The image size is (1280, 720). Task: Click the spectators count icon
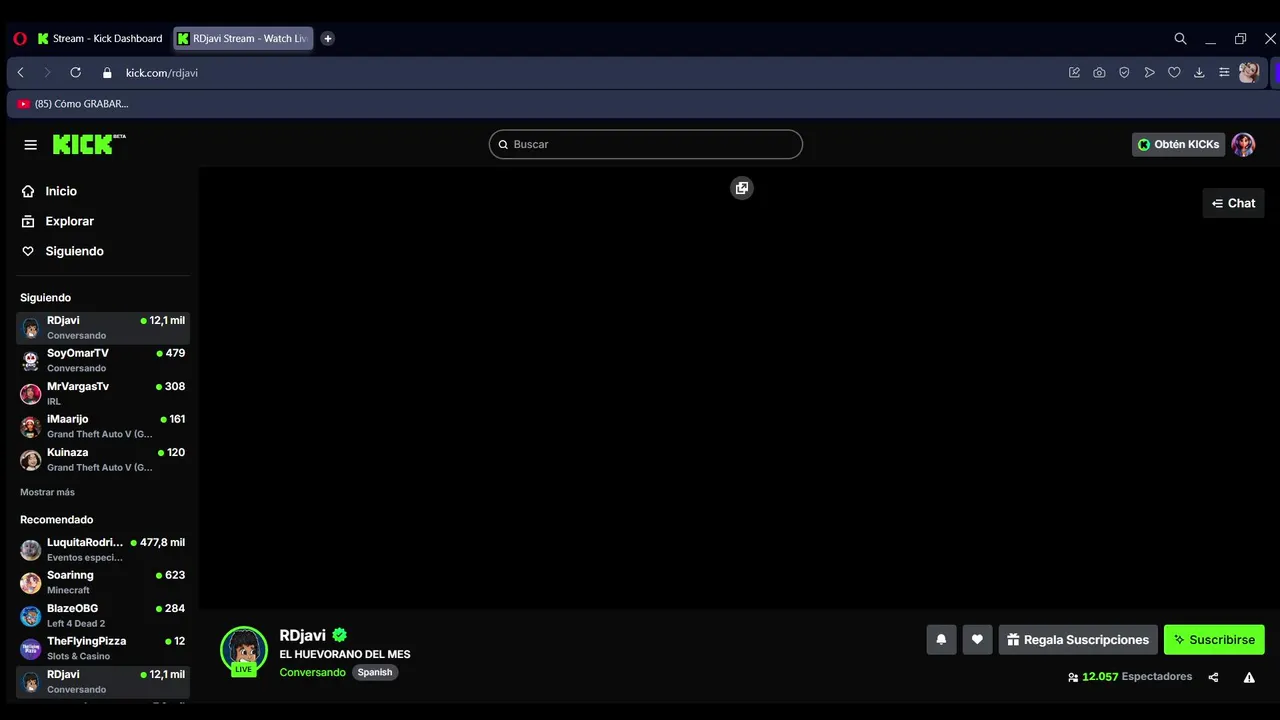pos(1073,677)
